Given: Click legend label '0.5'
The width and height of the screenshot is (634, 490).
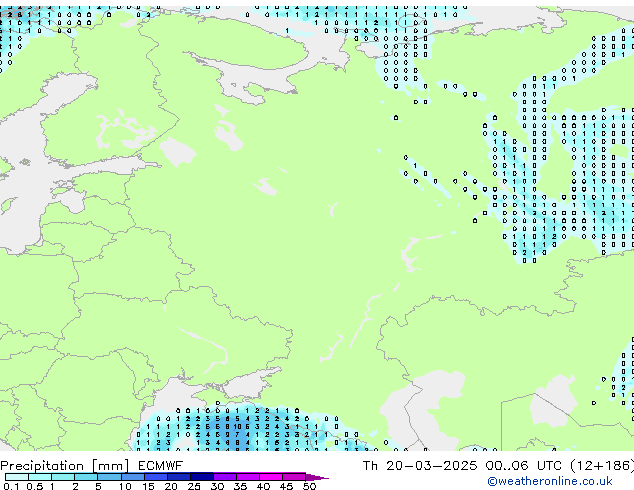Looking at the screenshot, I should click(34, 486).
